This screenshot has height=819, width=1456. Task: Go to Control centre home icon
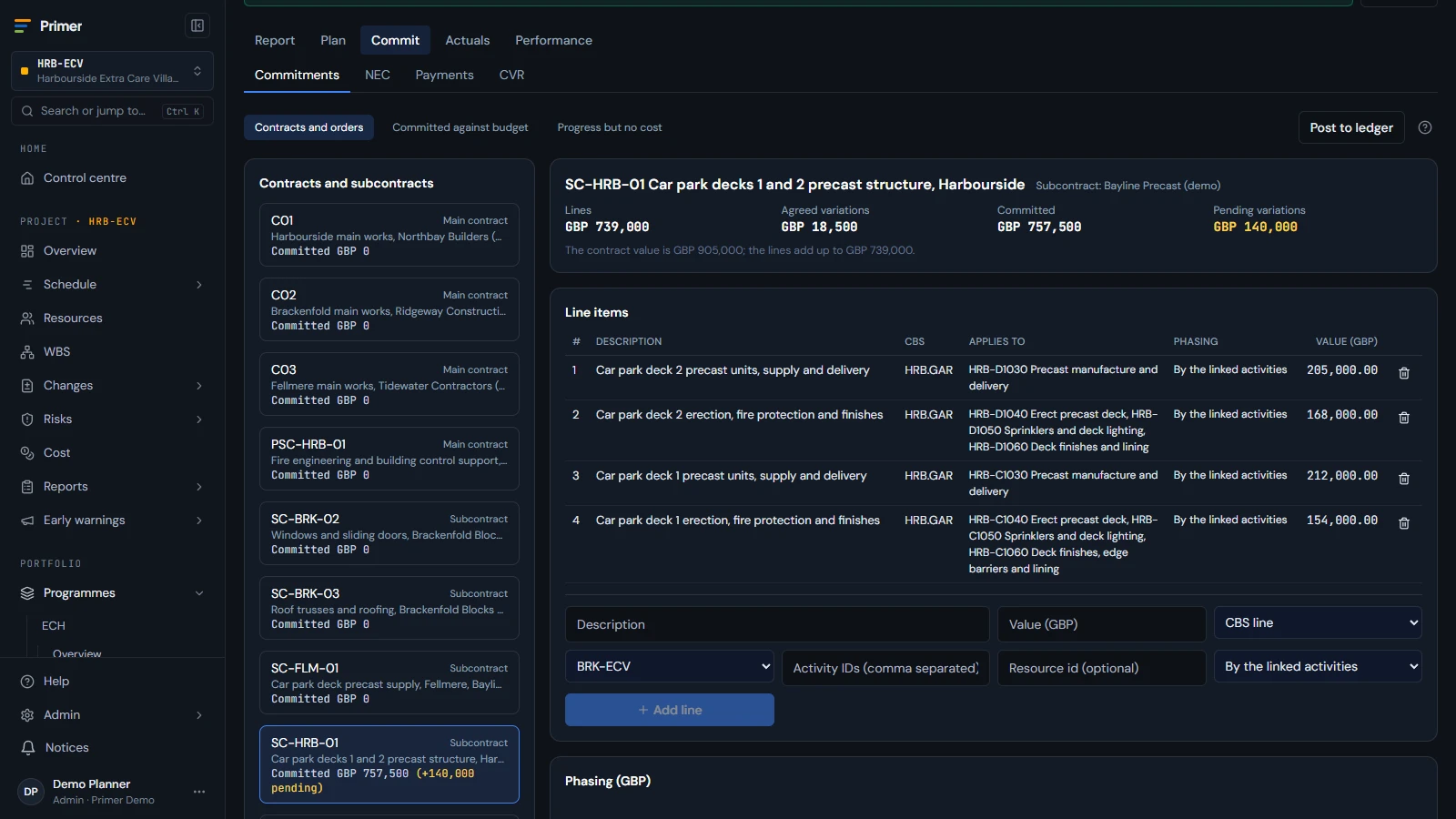click(27, 178)
